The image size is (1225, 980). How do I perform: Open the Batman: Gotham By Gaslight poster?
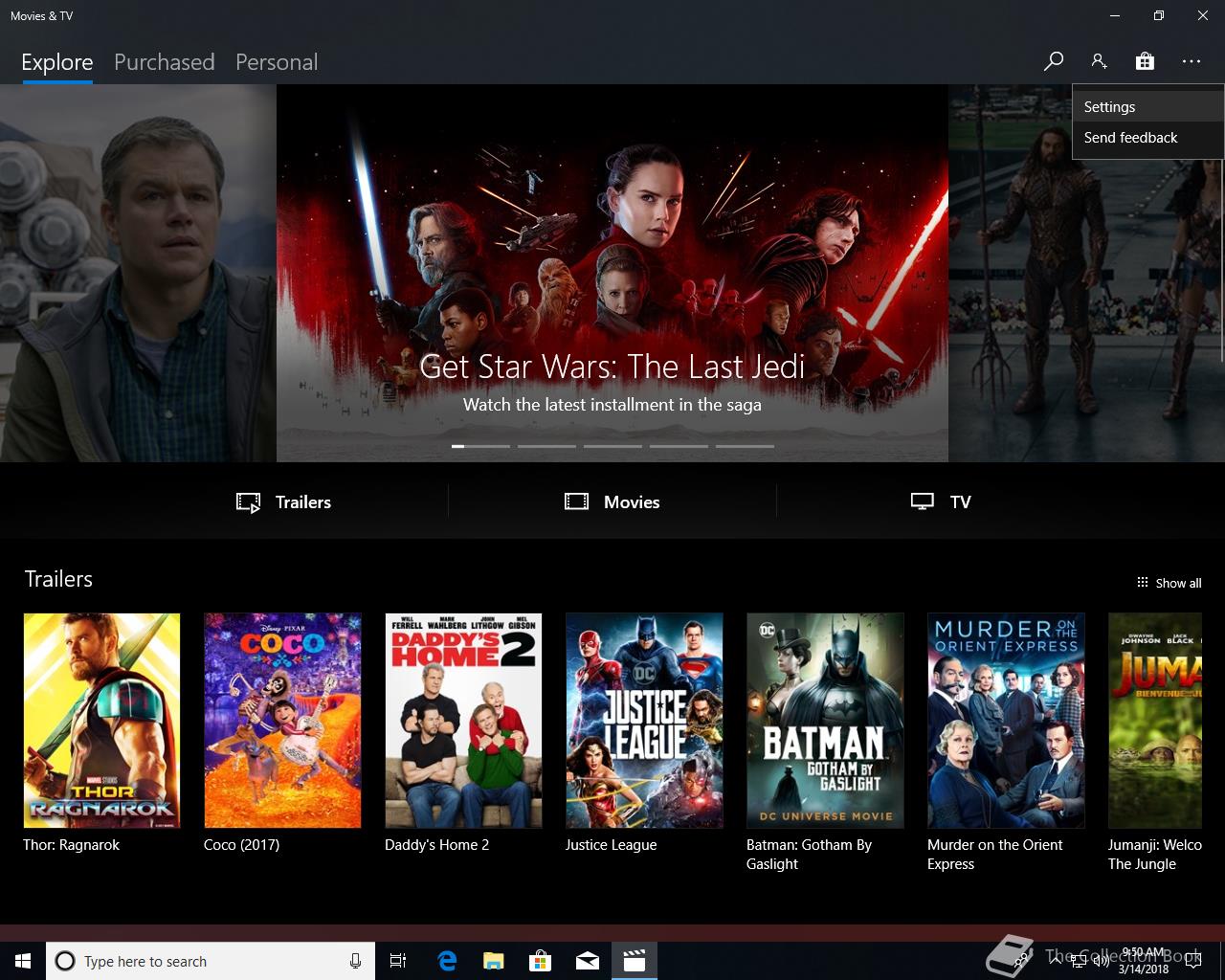coord(825,721)
